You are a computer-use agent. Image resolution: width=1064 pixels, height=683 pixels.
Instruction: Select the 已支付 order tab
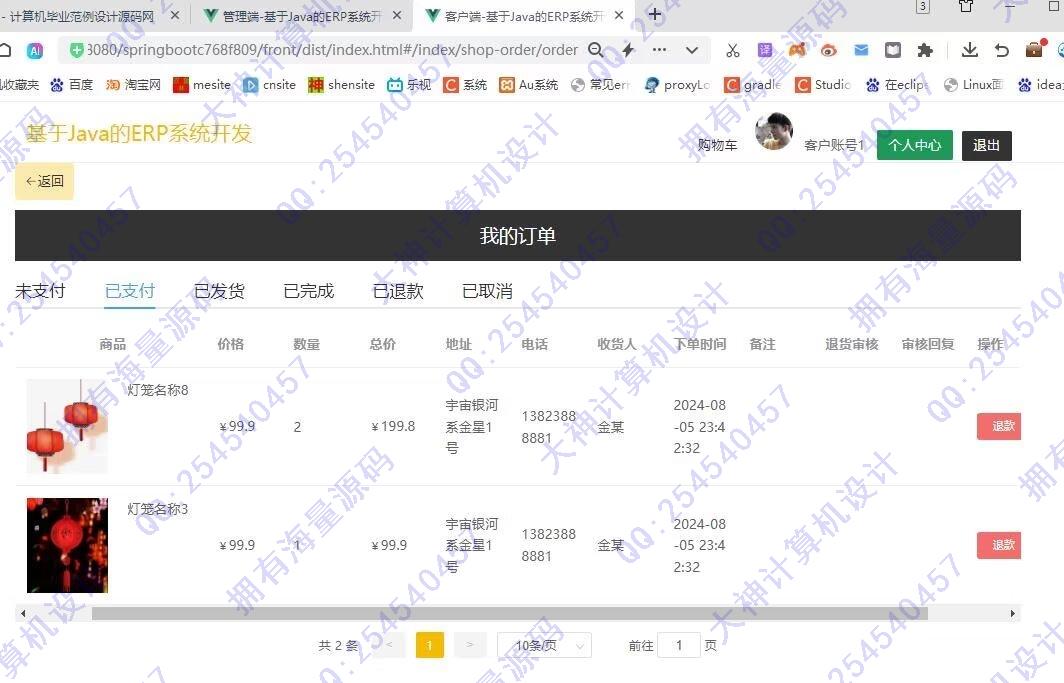130,291
